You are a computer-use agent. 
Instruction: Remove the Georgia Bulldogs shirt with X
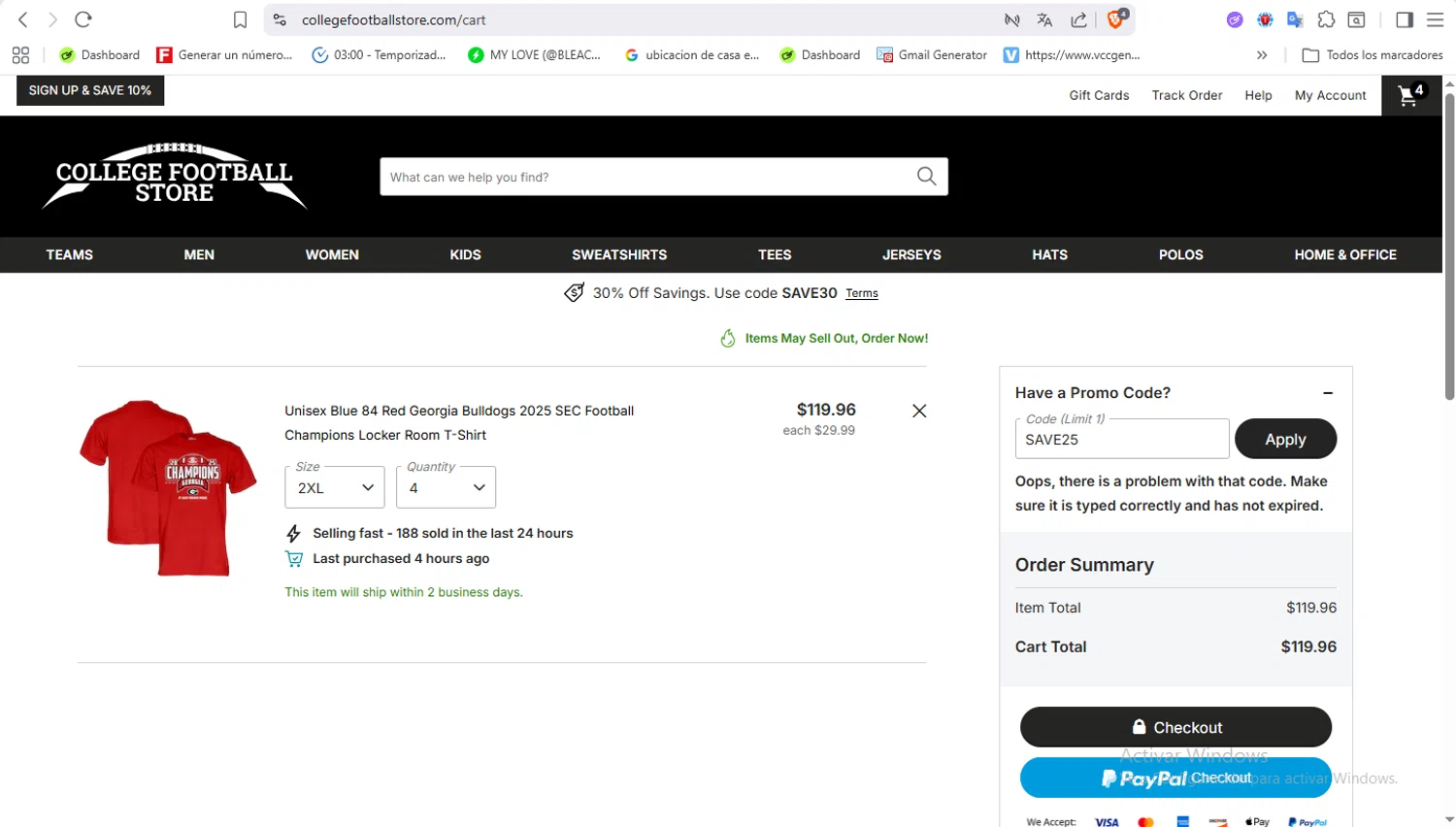[x=919, y=411]
